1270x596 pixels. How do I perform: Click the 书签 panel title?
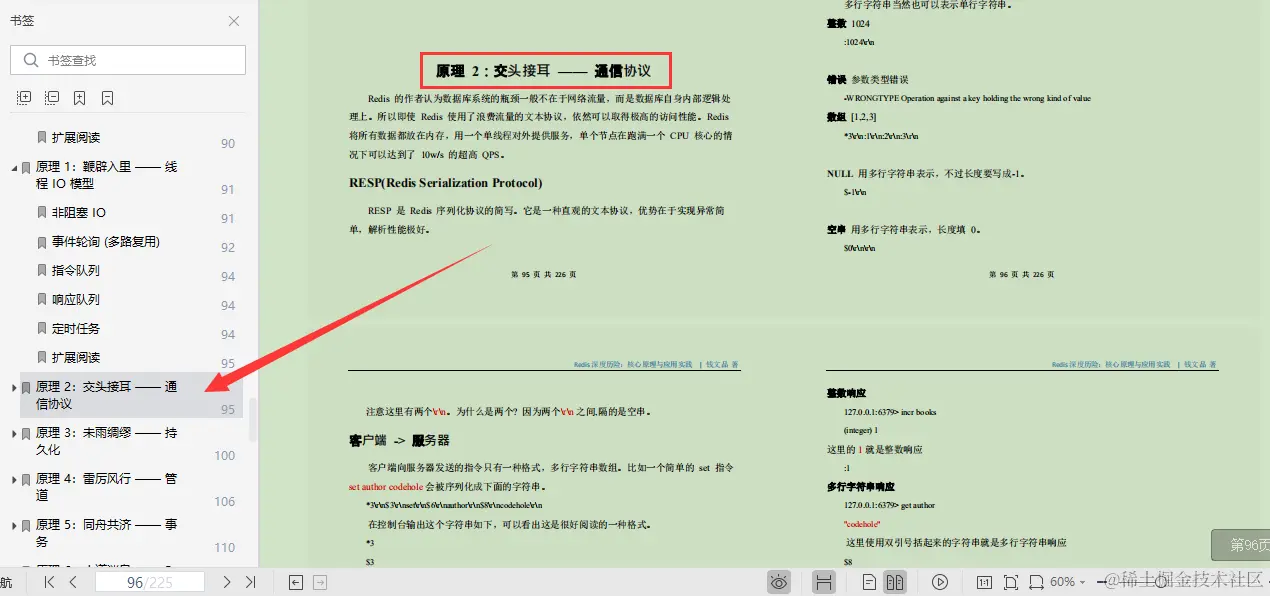point(22,20)
